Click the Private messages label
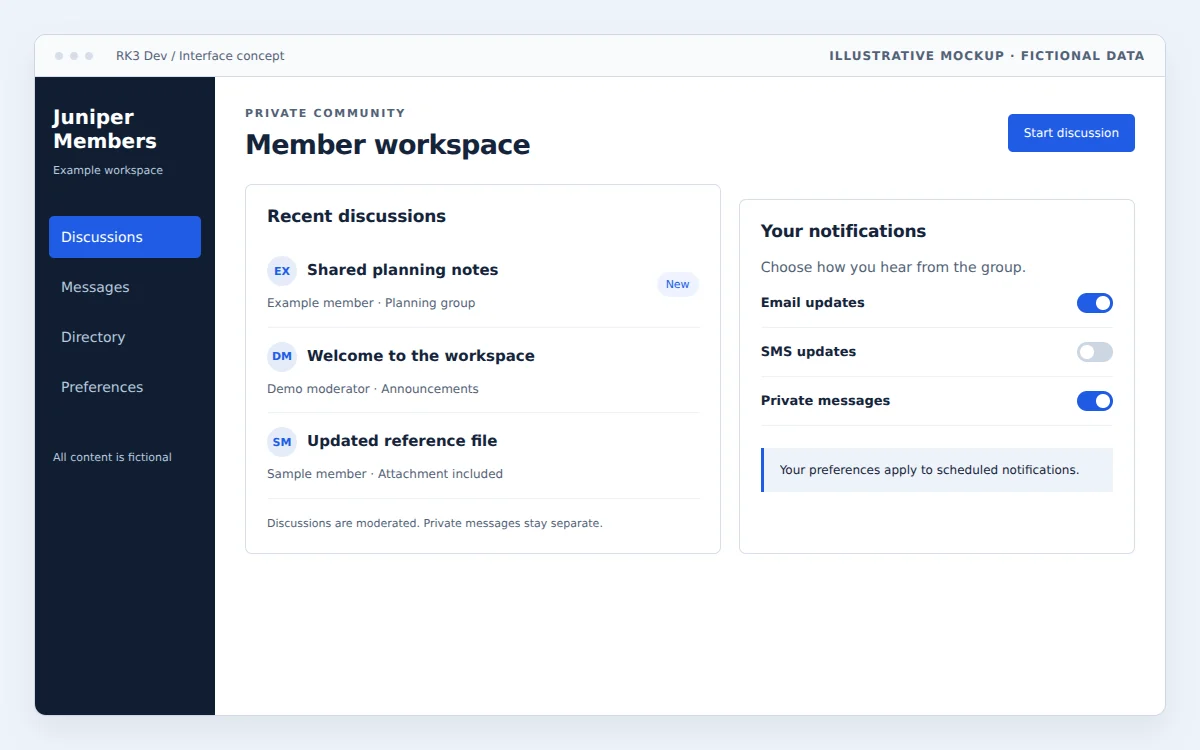The height and width of the screenshot is (750, 1200). click(825, 401)
